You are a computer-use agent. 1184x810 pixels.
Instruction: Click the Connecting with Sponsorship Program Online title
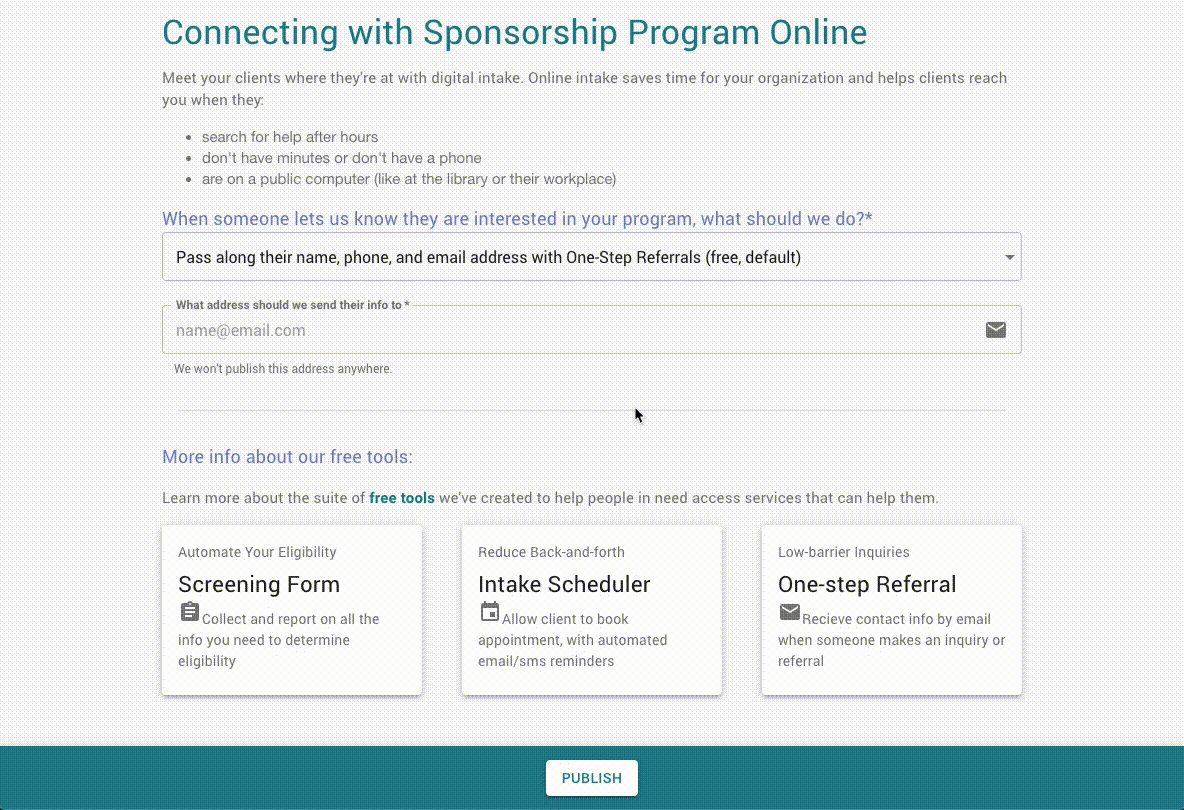click(514, 32)
